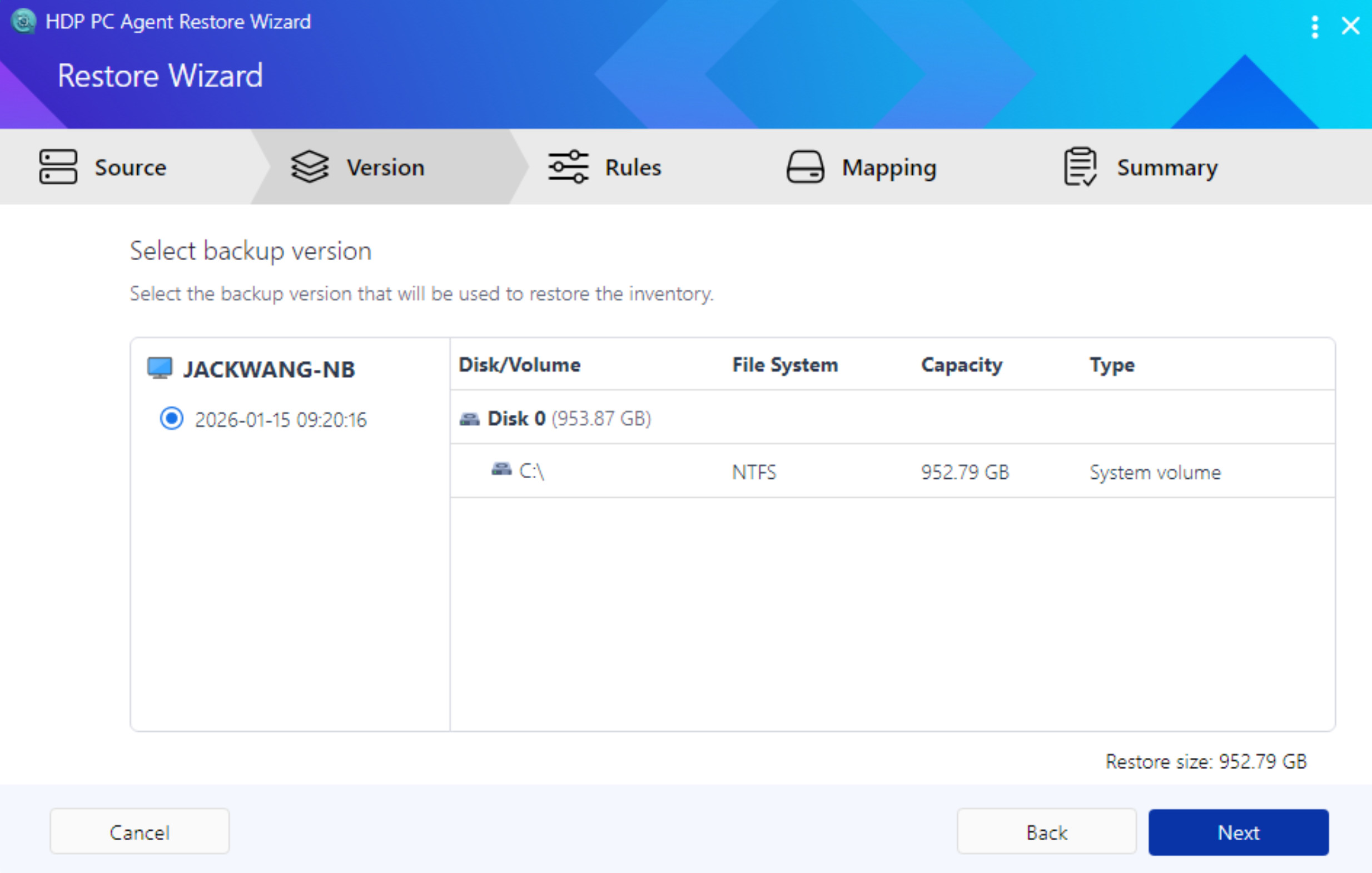This screenshot has height=873, width=1372.
Task: Click the Rules sliders icon
Action: click(x=568, y=167)
